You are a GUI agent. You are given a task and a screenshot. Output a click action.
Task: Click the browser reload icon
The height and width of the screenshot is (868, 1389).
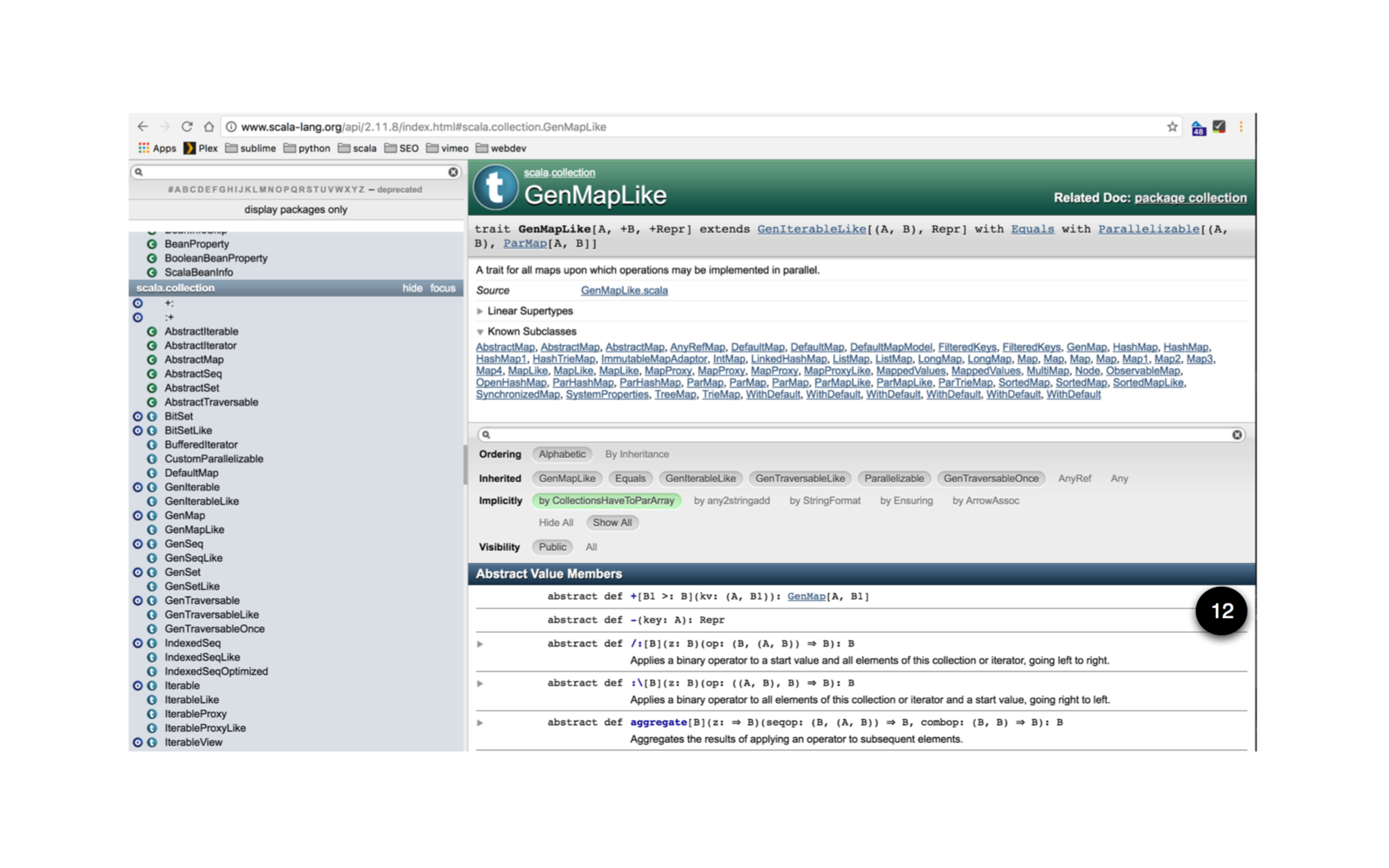coord(187,126)
